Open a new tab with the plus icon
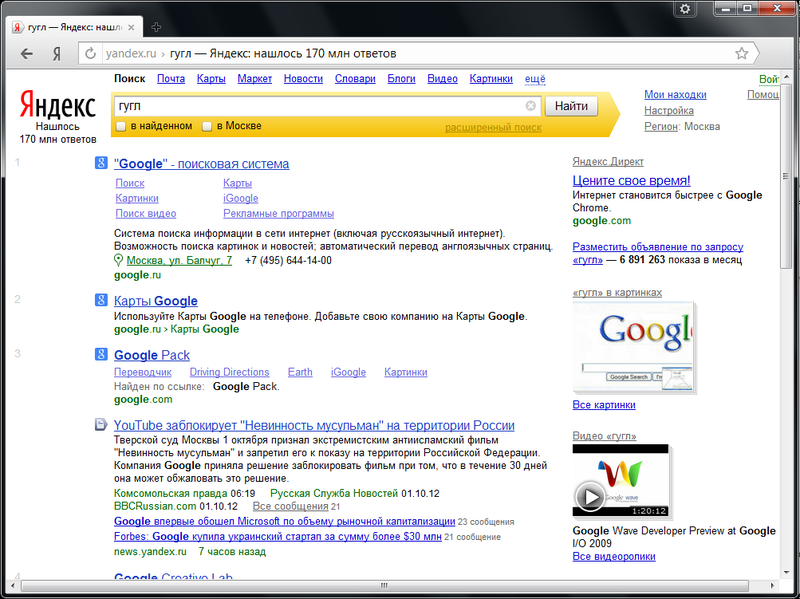 (x=156, y=27)
